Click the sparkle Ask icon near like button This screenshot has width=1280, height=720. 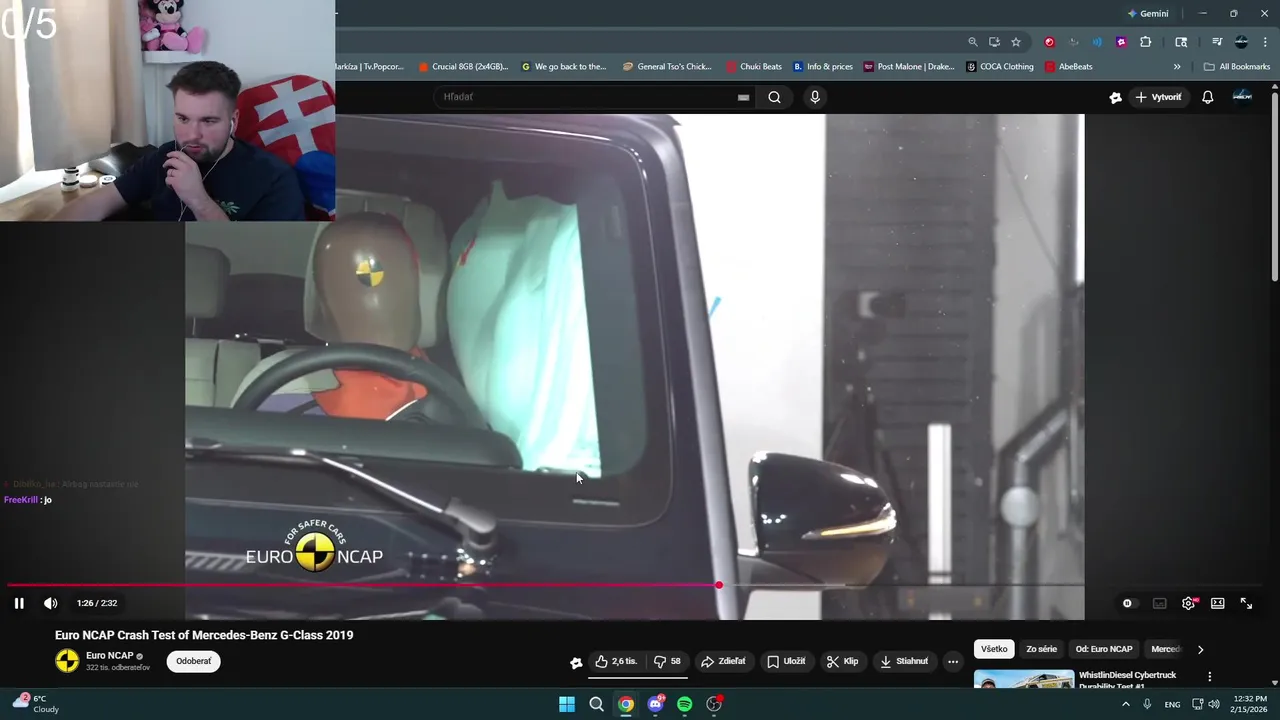click(576, 662)
